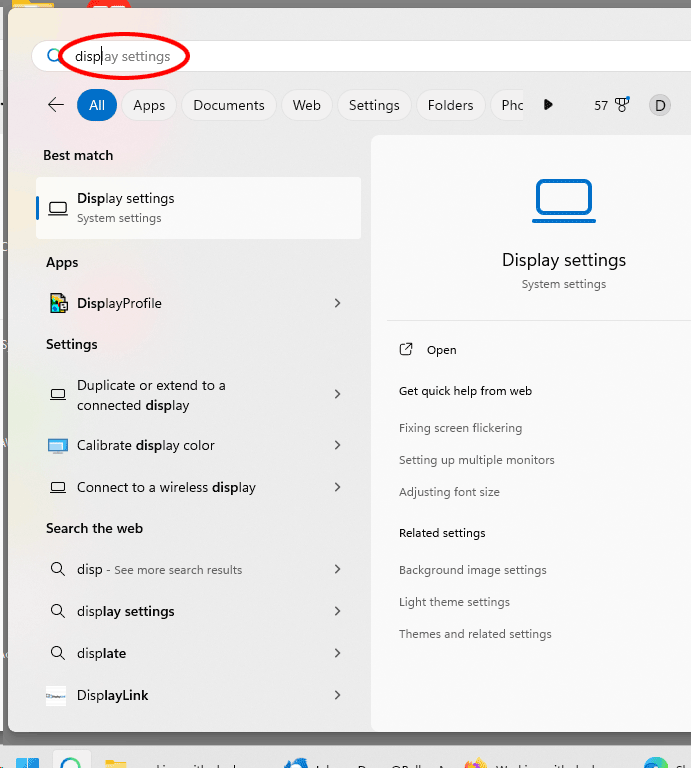Open the rewards points trophy icon
This screenshot has width=691, height=768.
point(622,104)
